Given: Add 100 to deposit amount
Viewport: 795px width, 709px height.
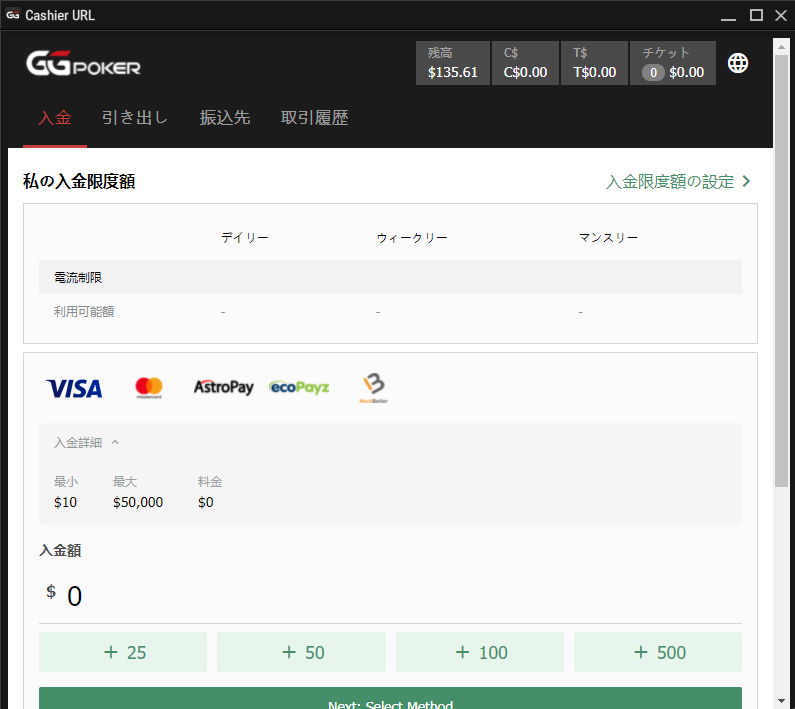Looking at the screenshot, I should pos(480,652).
